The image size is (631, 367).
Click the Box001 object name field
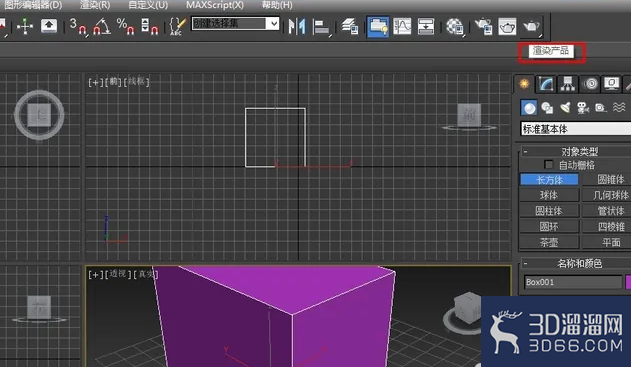pyautogui.click(x=573, y=282)
